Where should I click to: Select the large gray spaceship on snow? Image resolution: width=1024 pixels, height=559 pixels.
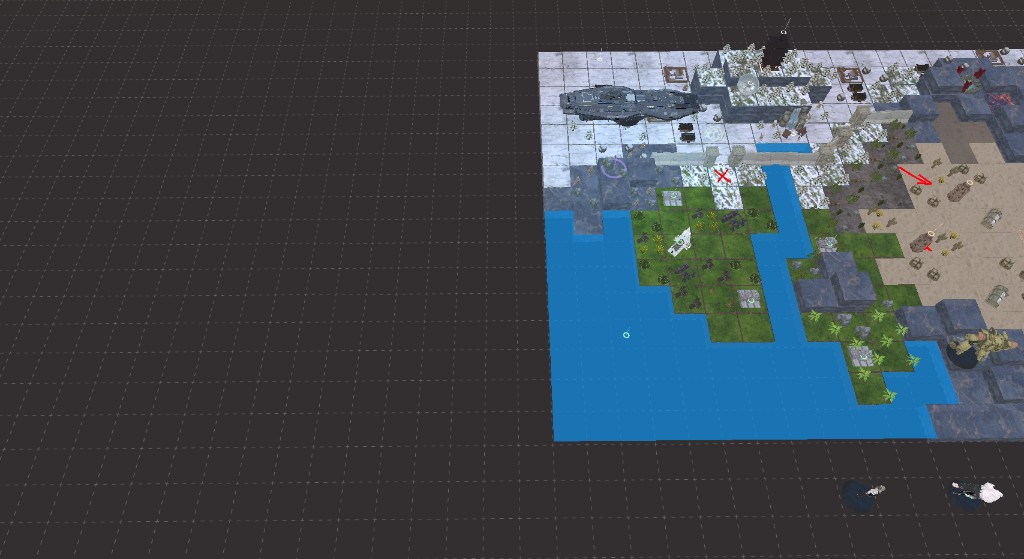pyautogui.click(x=630, y=104)
